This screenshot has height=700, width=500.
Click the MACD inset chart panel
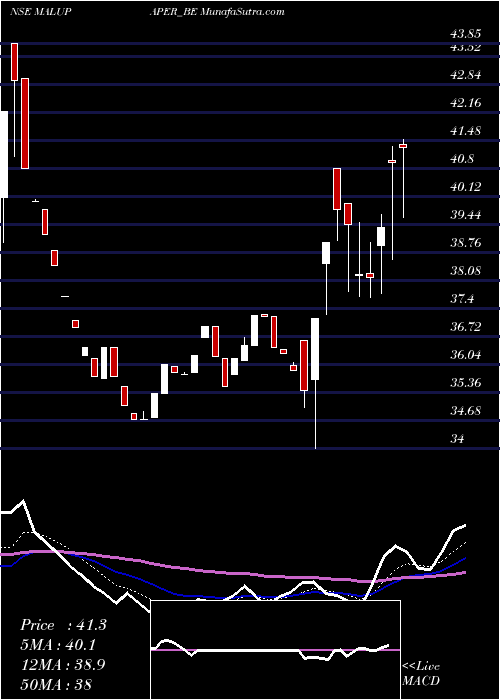click(x=275, y=650)
